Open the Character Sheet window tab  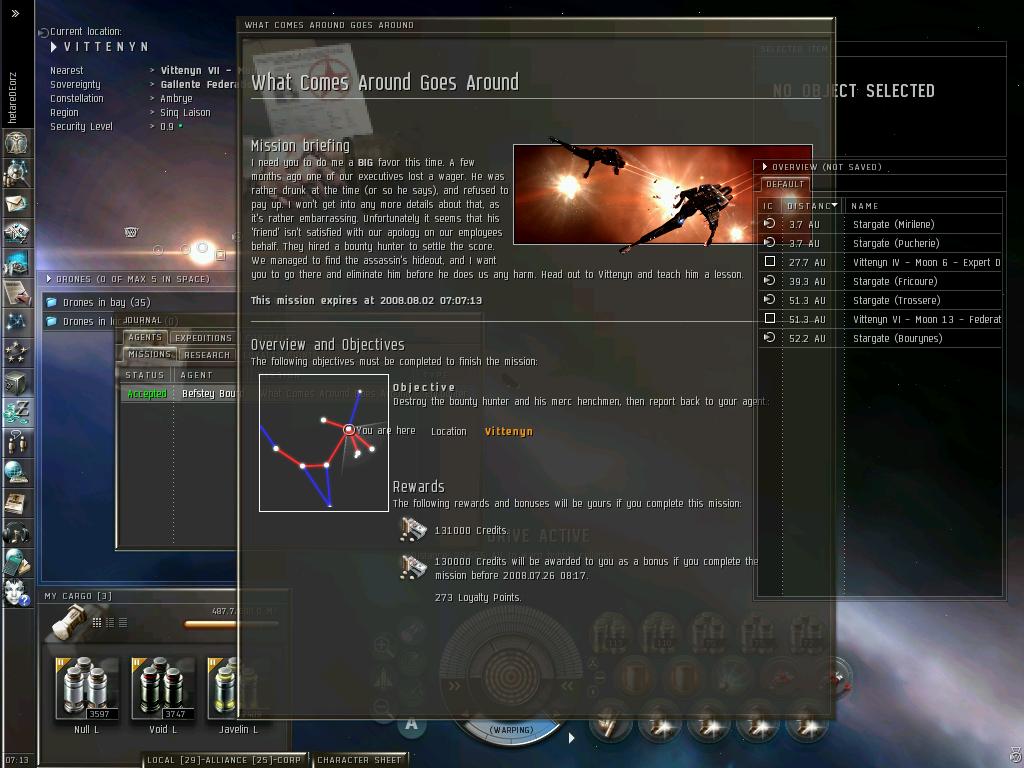point(359,760)
